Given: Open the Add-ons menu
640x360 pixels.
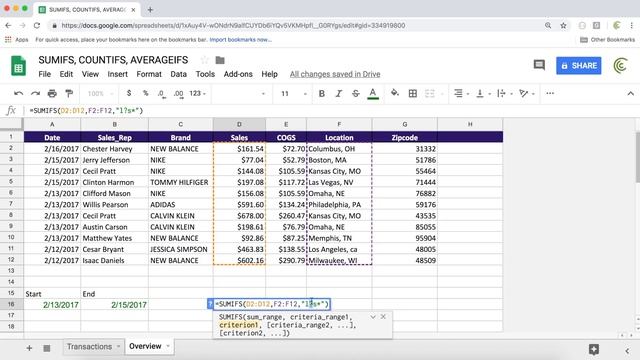Looking at the screenshot, I should (238, 74).
